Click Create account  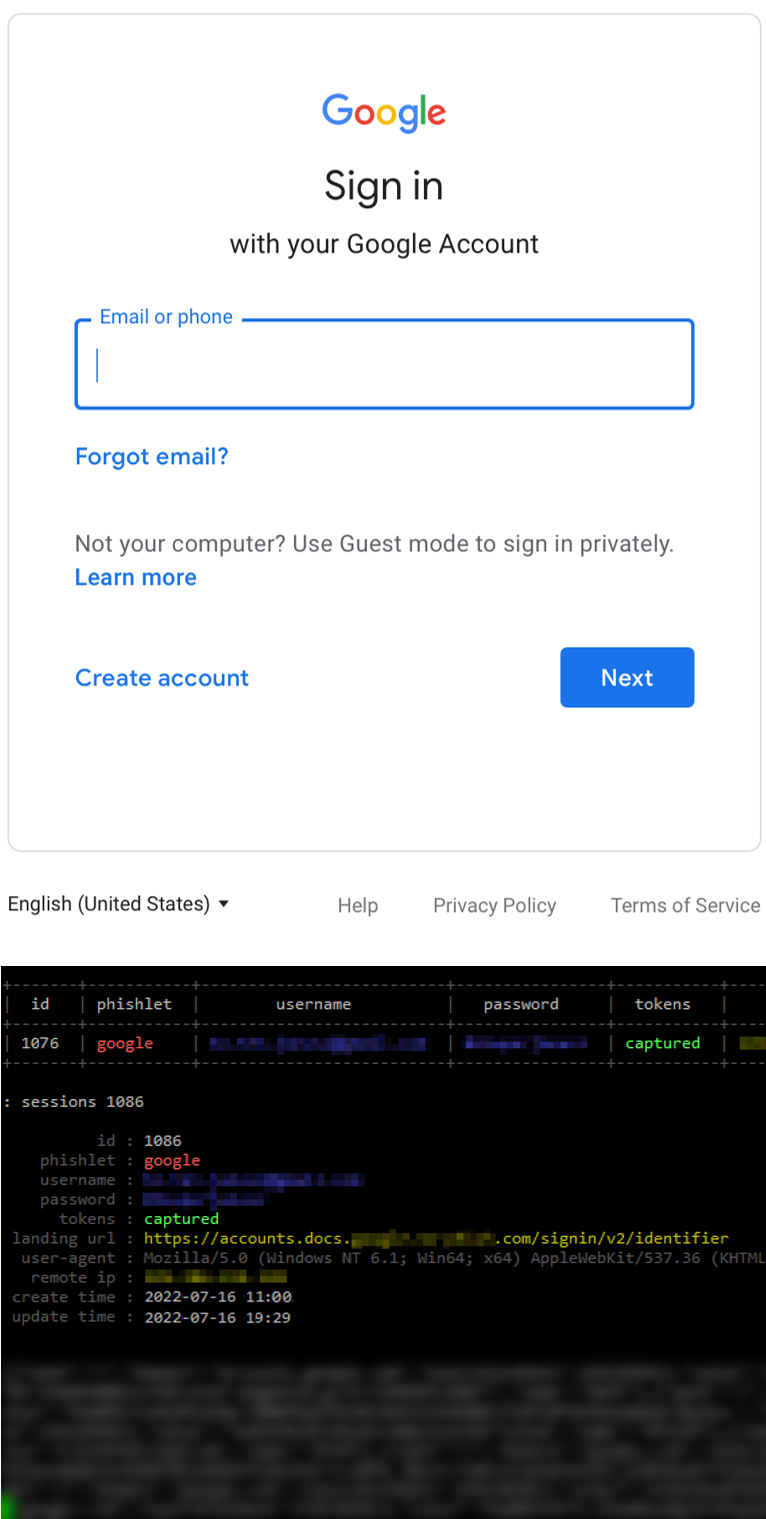tap(162, 678)
